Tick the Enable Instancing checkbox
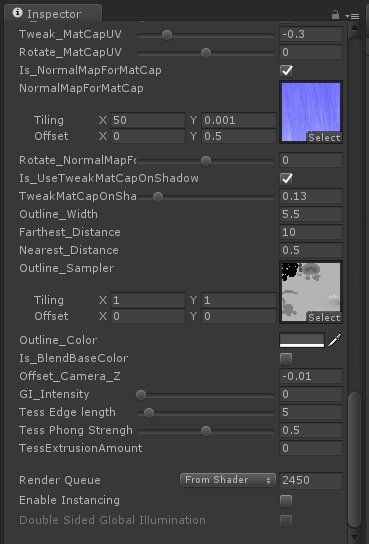 tap(286, 500)
